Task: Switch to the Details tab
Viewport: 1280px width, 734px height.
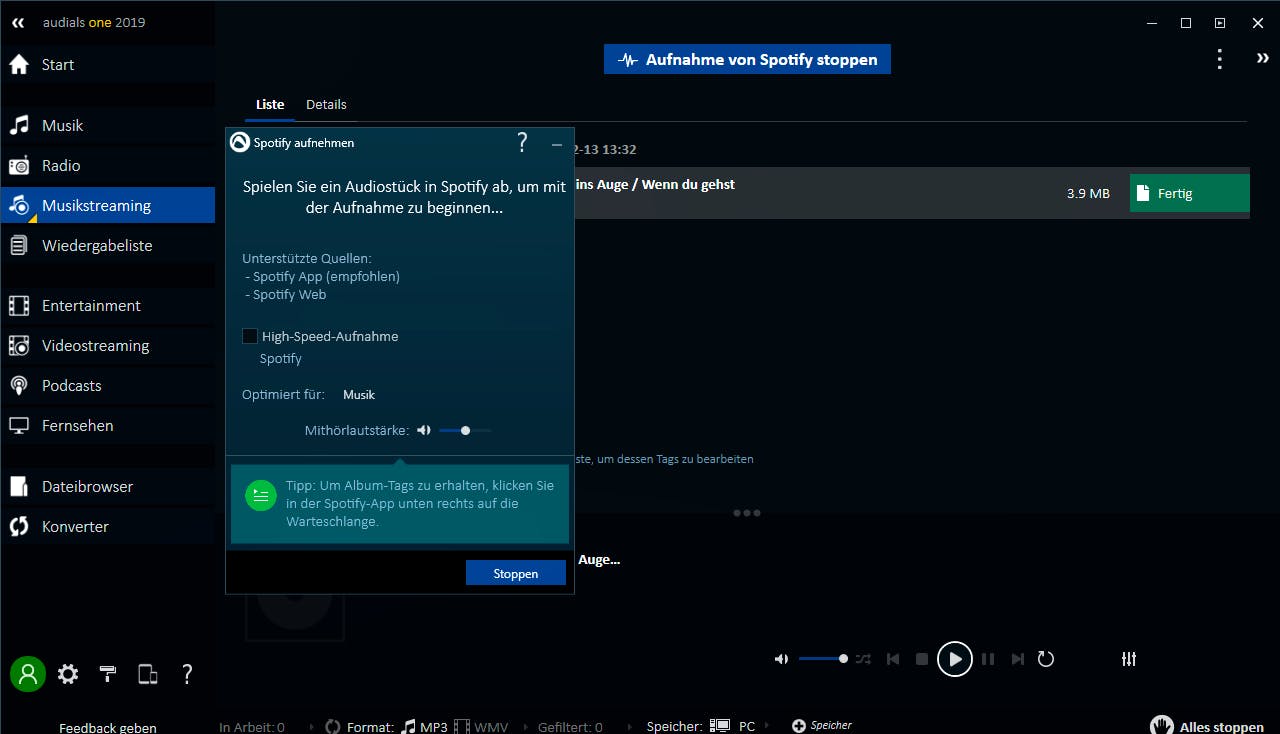Action: tap(326, 104)
